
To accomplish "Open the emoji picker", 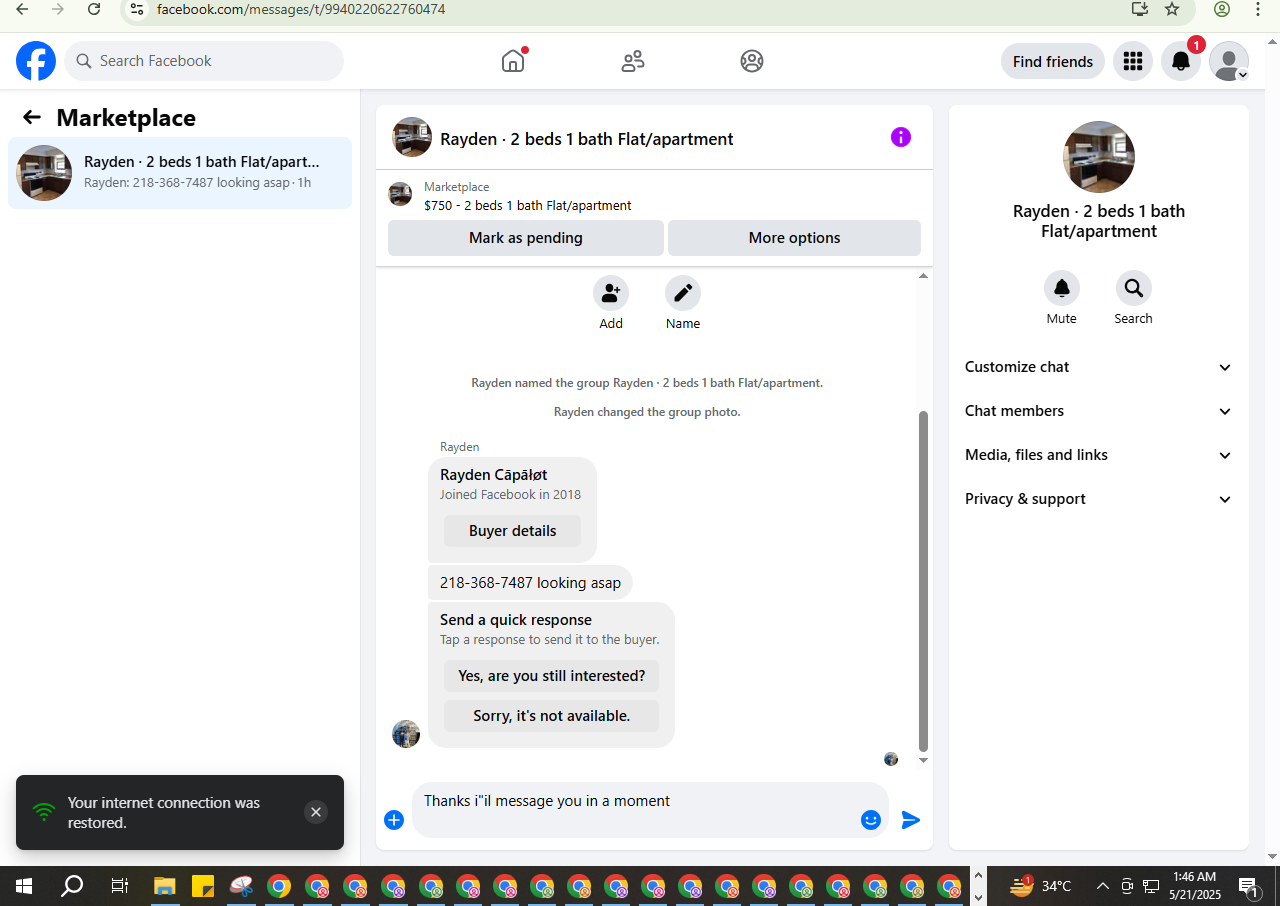I will coord(871,820).
